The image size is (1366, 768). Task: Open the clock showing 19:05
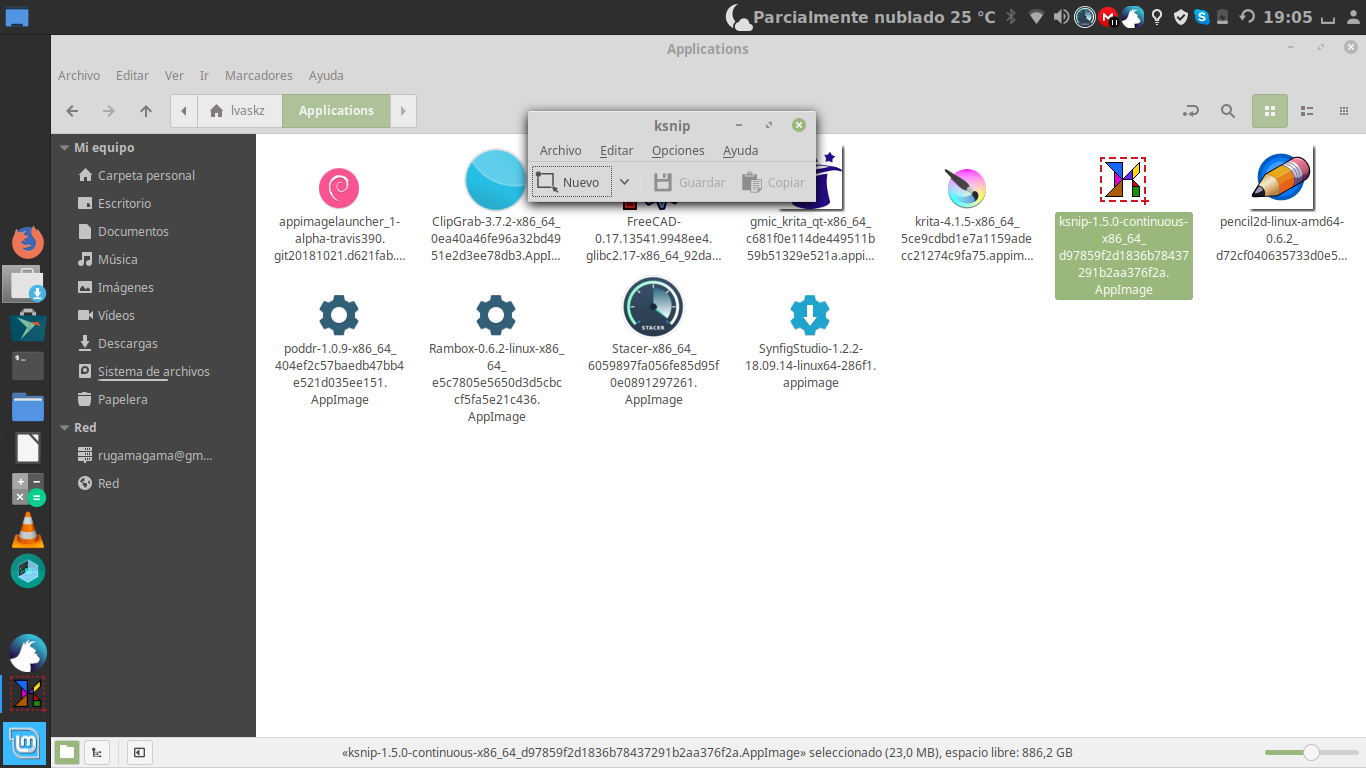1287,16
